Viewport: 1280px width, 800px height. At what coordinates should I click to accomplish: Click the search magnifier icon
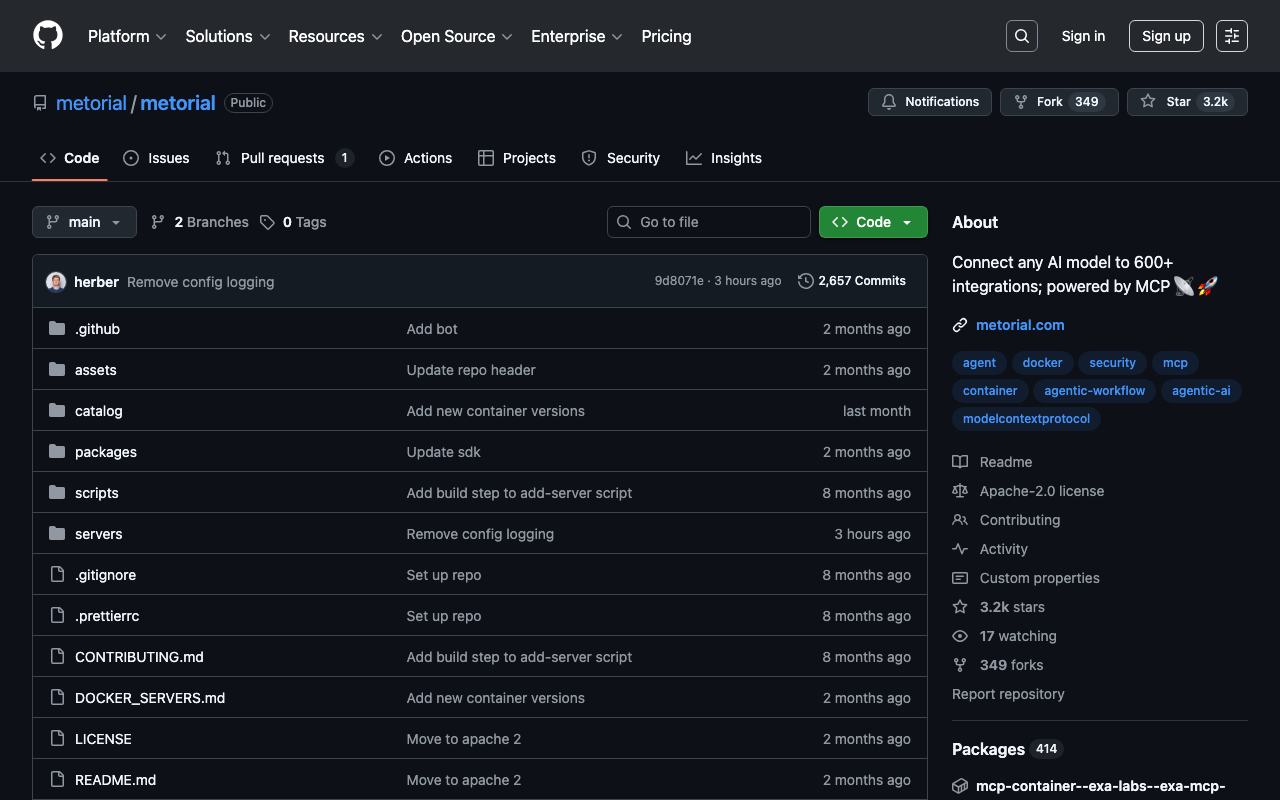(1021, 36)
